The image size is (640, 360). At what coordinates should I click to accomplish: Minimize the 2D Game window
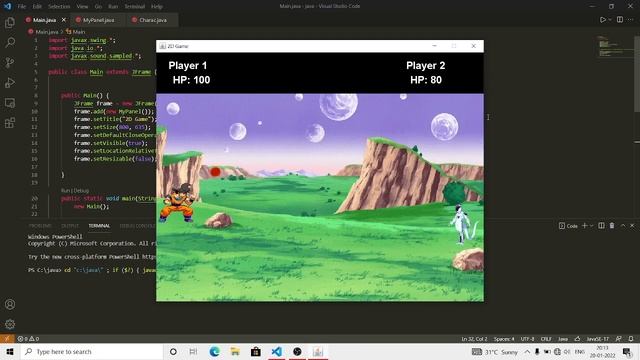point(434,46)
